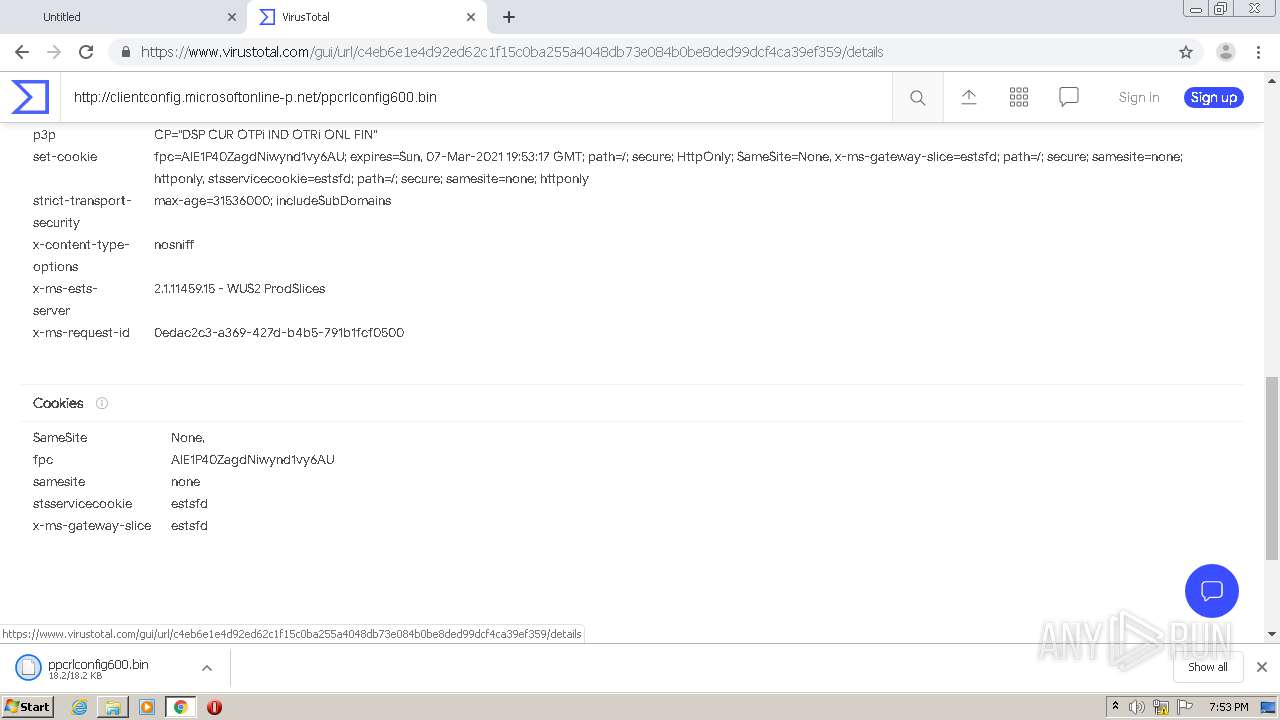The width and height of the screenshot is (1280, 720).
Task: Switch to the Untitled tab
Action: click(124, 17)
